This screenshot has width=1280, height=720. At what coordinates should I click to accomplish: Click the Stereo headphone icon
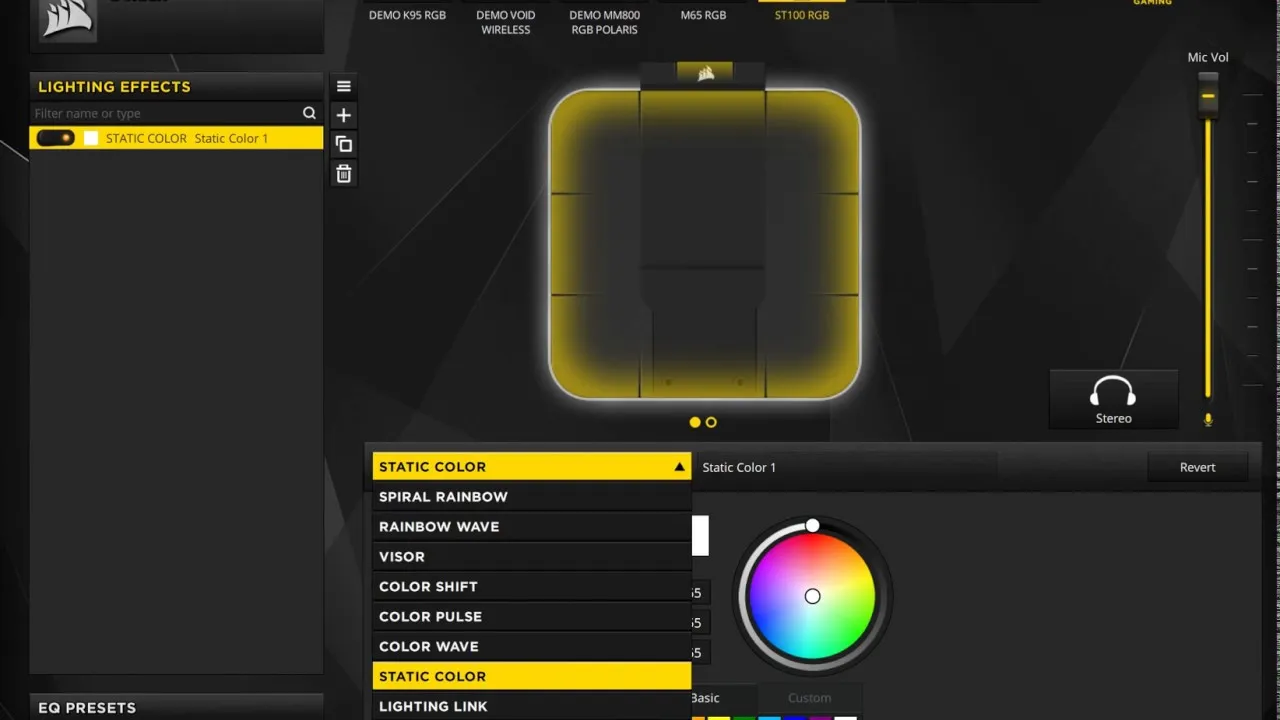click(1113, 391)
